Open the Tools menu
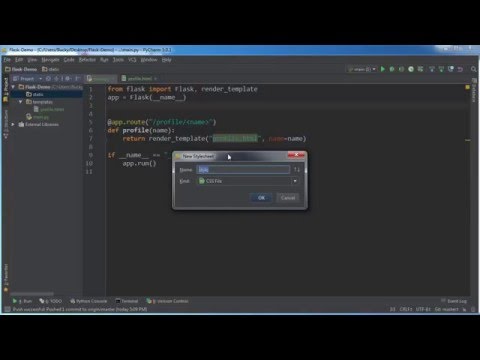 [118, 60]
